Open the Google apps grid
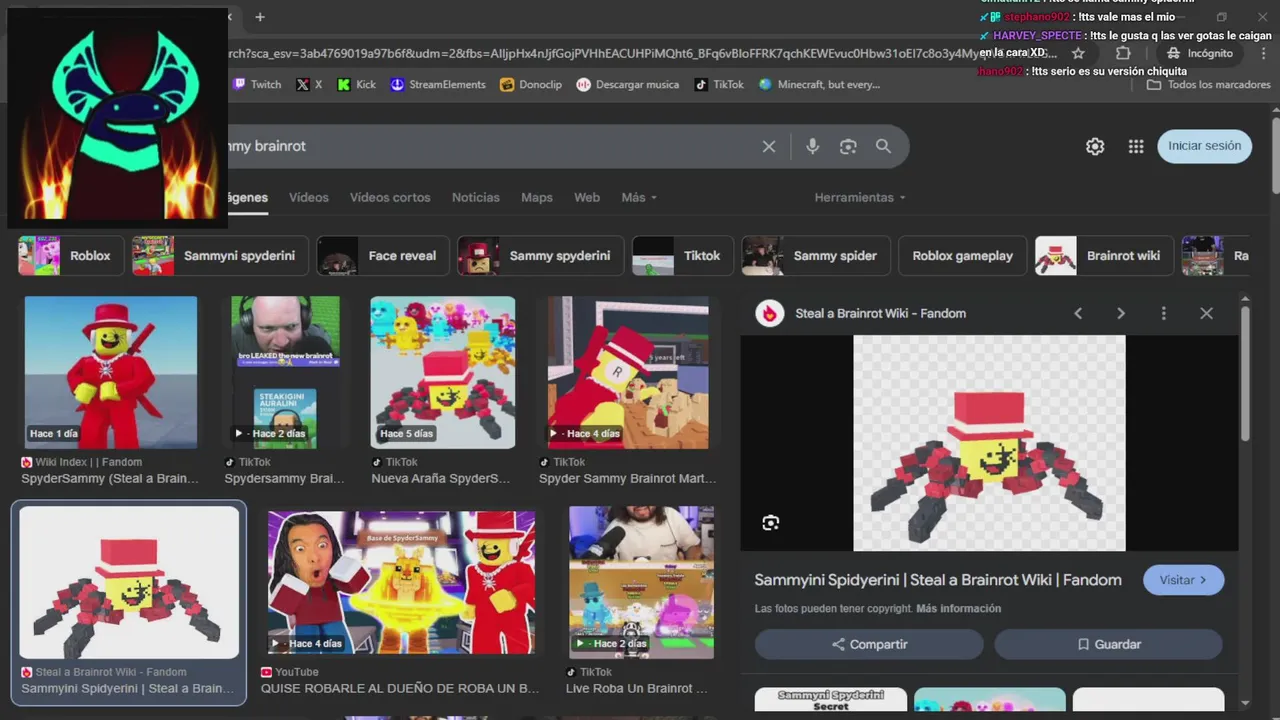The height and width of the screenshot is (720, 1280). pyautogui.click(x=1136, y=146)
